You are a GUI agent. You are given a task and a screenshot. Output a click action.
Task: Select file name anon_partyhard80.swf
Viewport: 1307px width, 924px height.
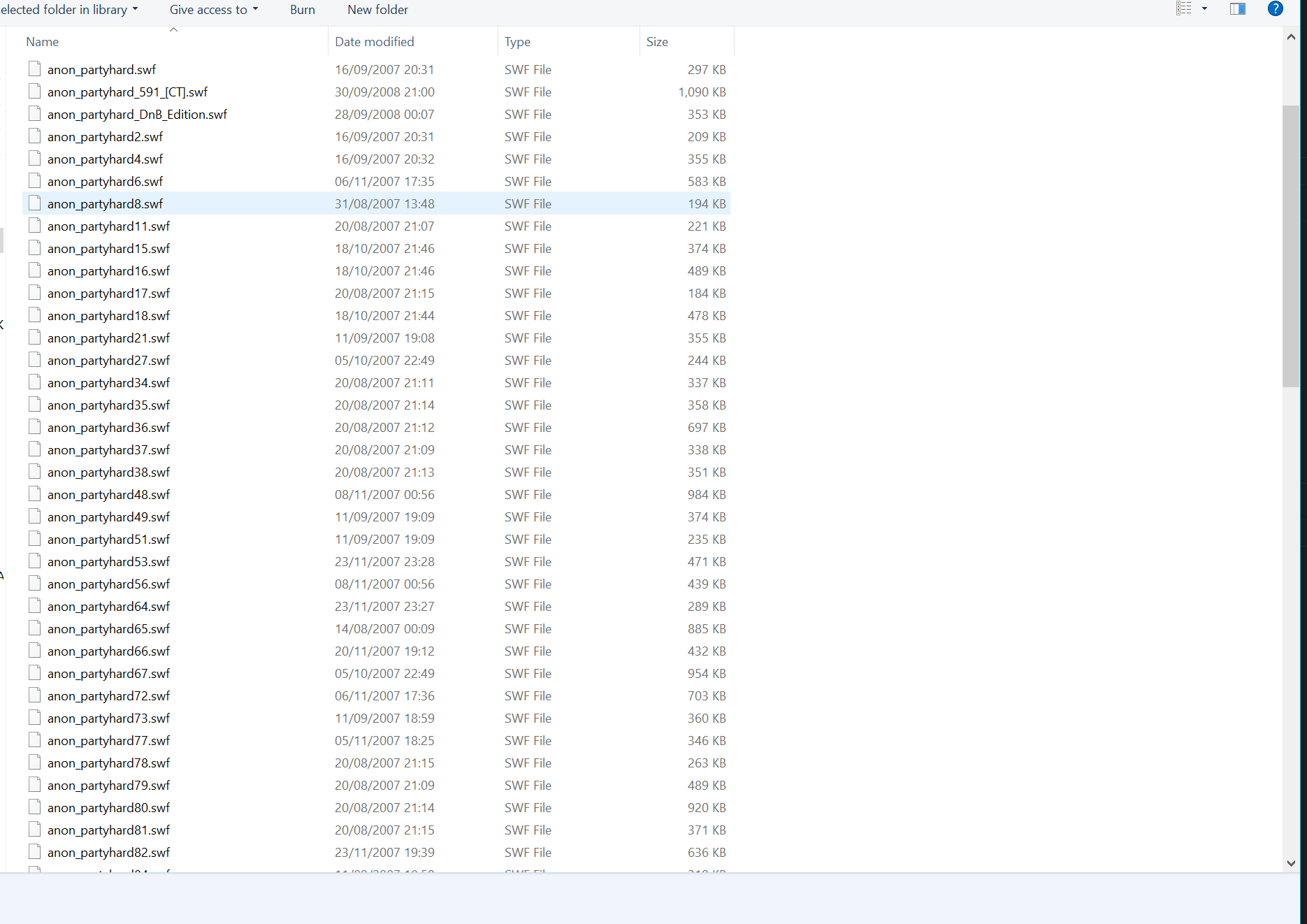coord(108,808)
